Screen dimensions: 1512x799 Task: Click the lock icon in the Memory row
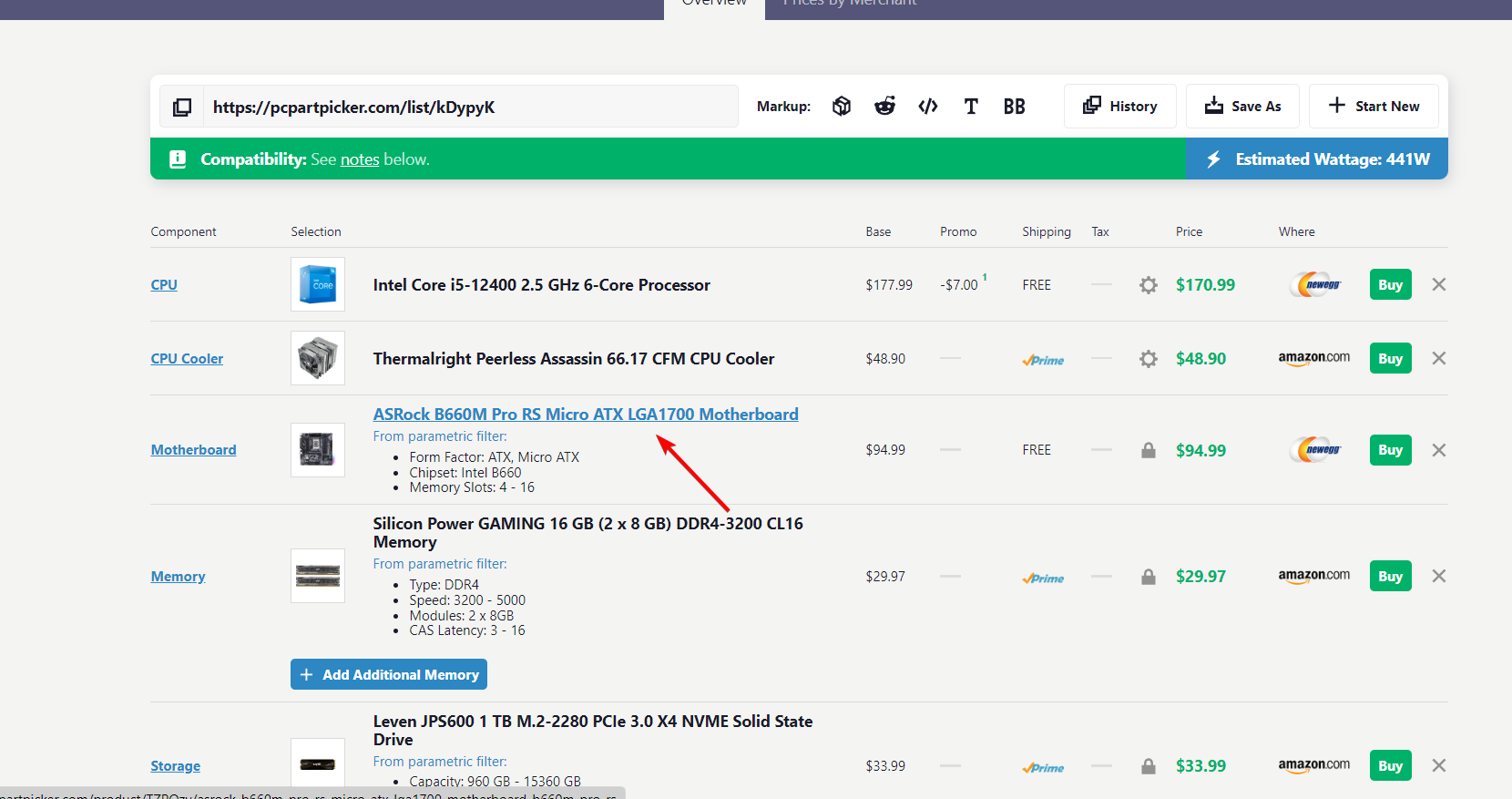(x=1149, y=577)
